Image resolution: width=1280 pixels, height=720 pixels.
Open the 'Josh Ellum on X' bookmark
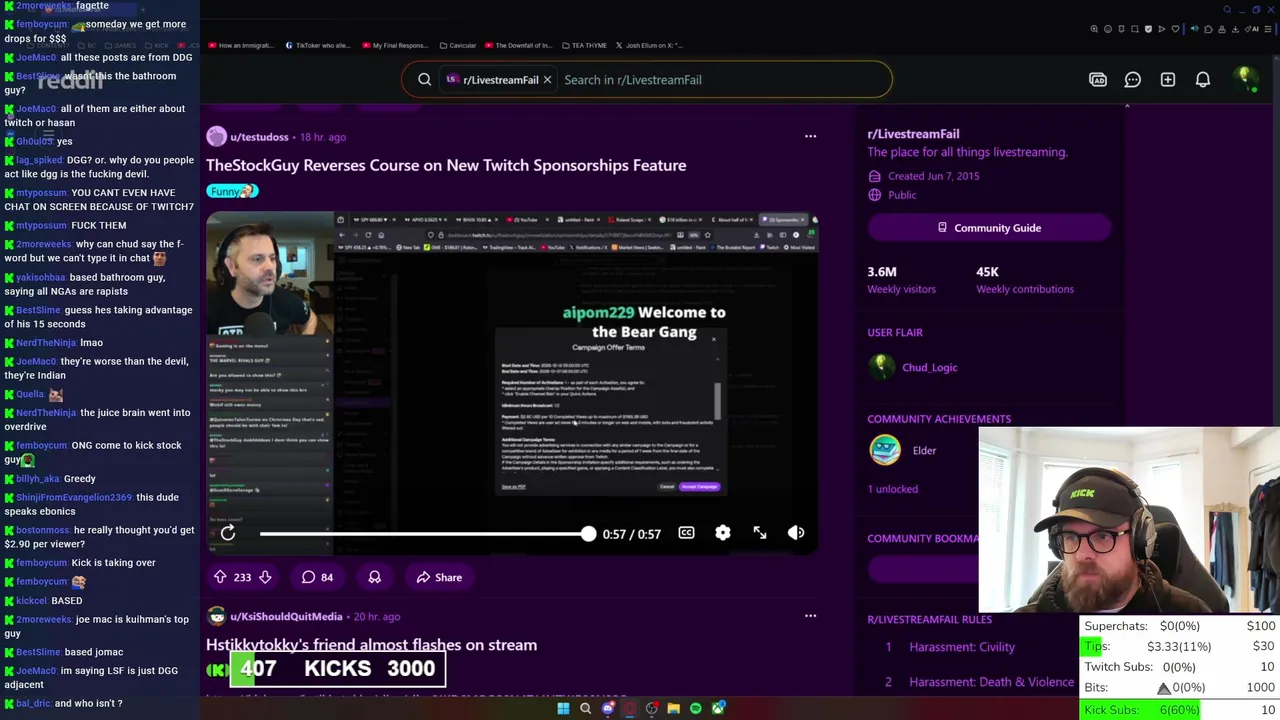[x=648, y=45]
